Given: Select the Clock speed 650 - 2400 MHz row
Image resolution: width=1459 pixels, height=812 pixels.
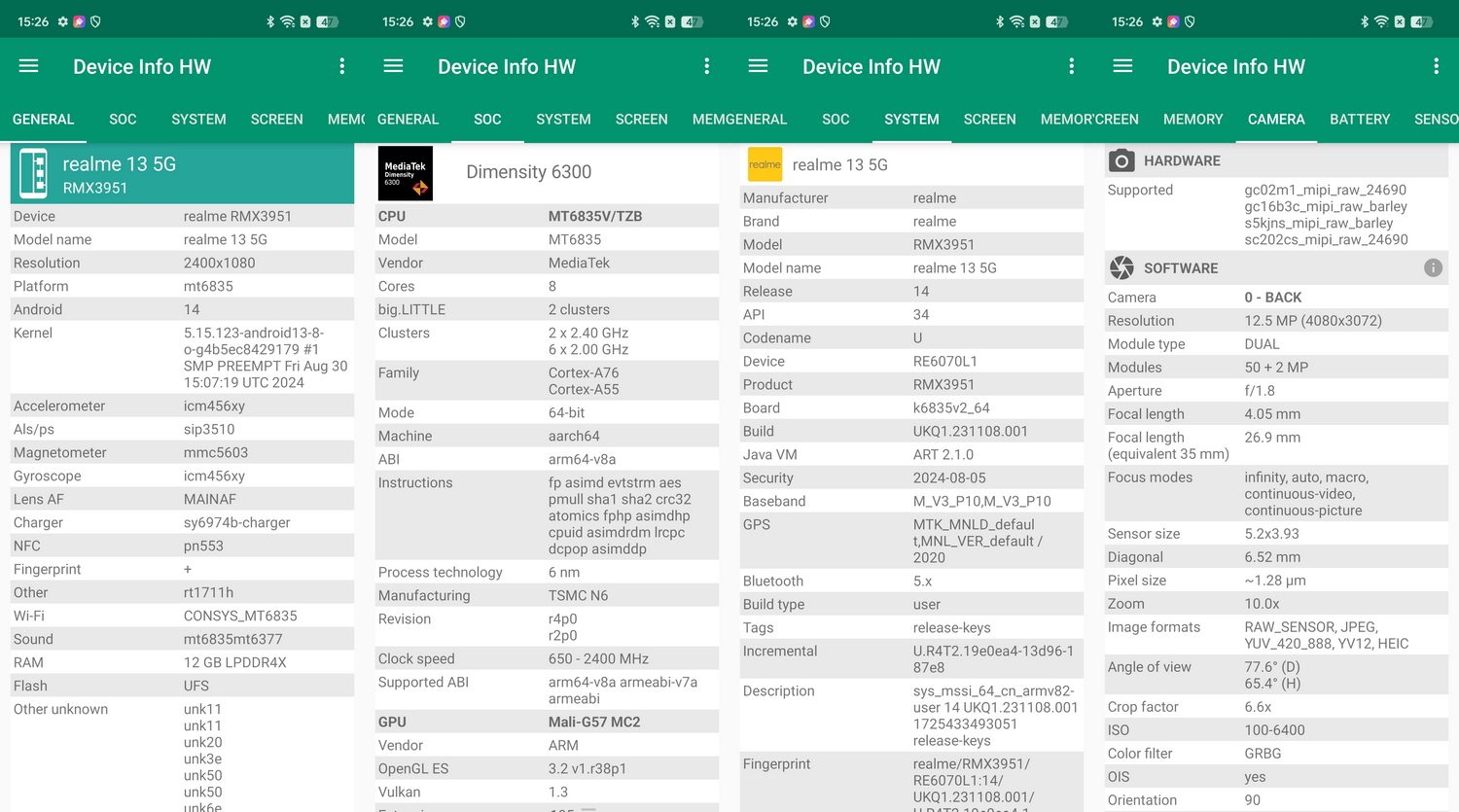Looking at the screenshot, I should [547, 658].
